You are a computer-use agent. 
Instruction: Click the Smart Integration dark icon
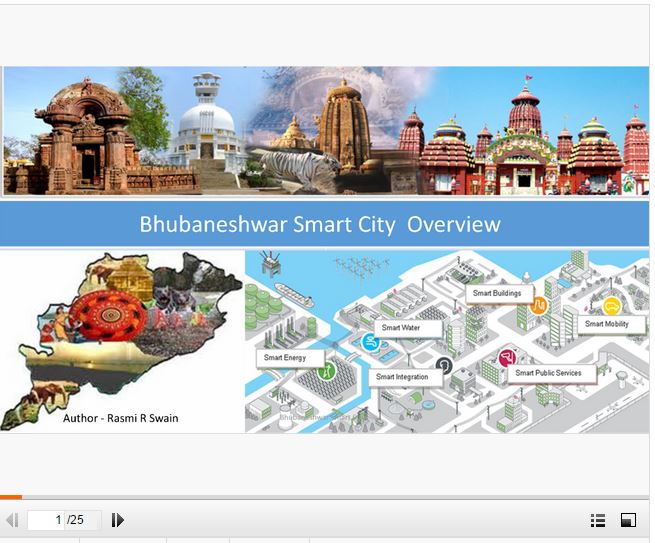(444, 365)
